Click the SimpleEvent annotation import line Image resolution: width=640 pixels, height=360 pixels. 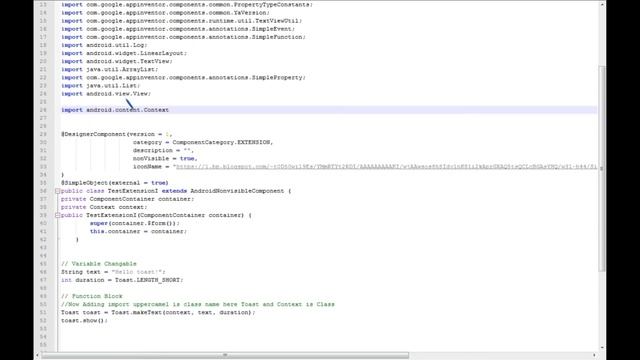coord(178,29)
